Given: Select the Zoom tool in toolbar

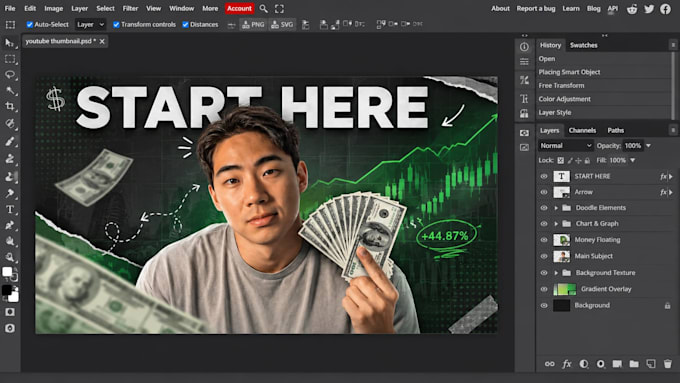Looking at the screenshot, I should click(x=10, y=257).
